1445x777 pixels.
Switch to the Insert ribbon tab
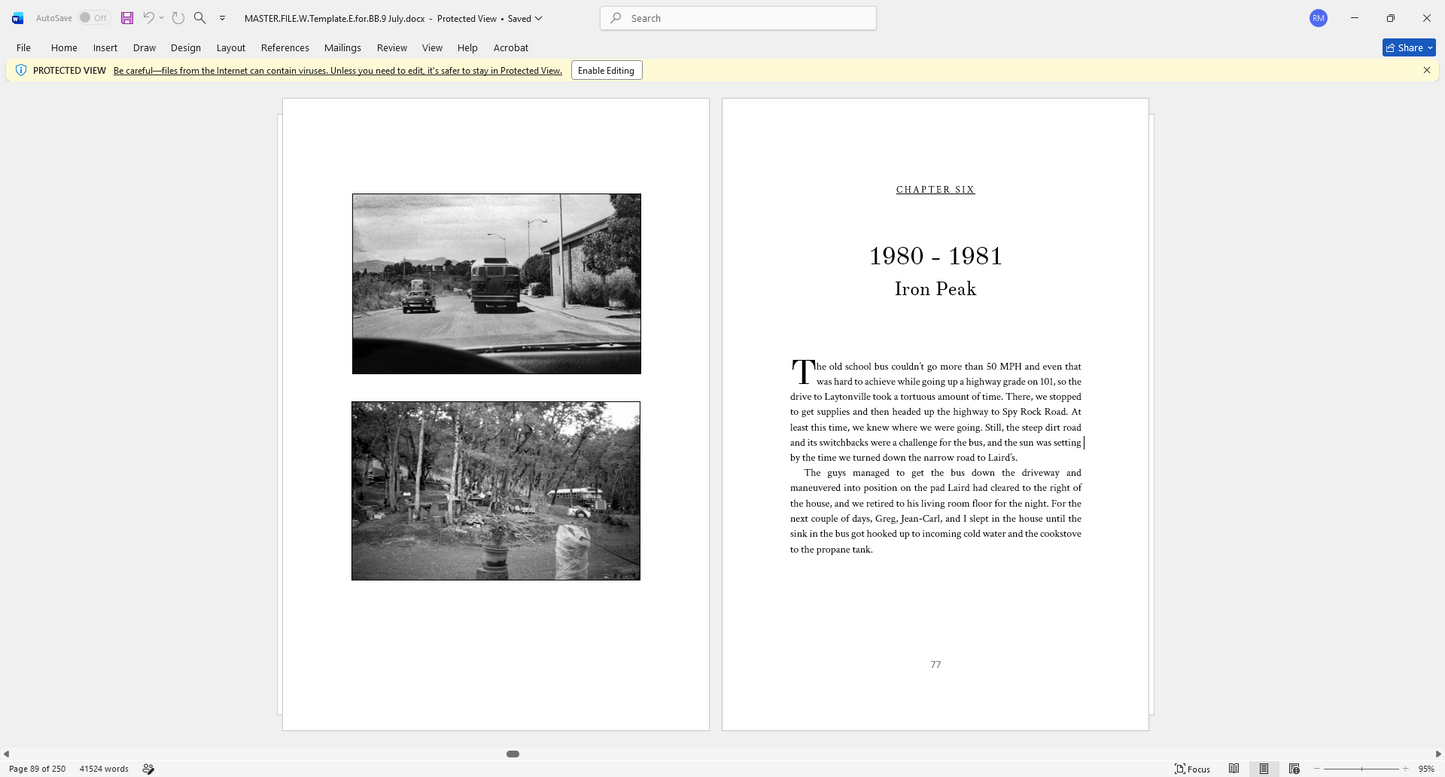pyautogui.click(x=105, y=47)
